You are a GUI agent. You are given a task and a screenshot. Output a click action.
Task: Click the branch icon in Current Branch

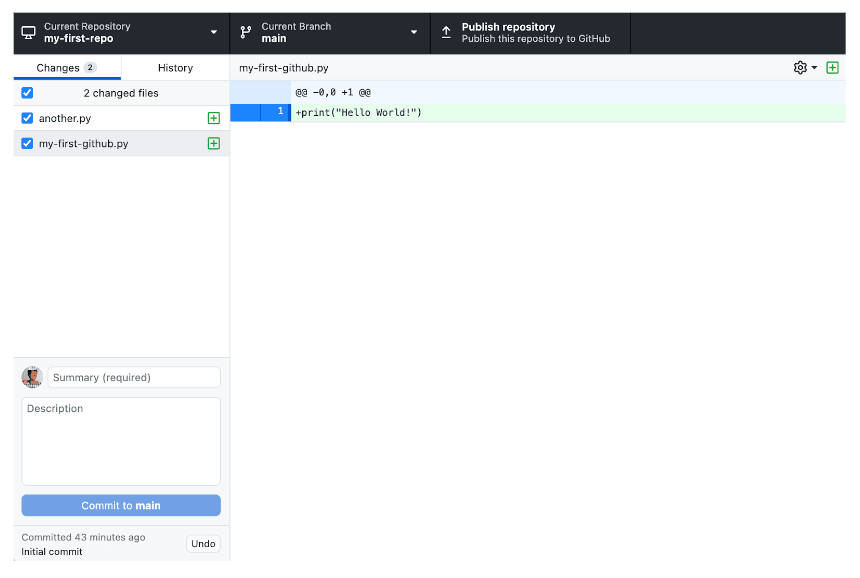pyautogui.click(x=246, y=33)
